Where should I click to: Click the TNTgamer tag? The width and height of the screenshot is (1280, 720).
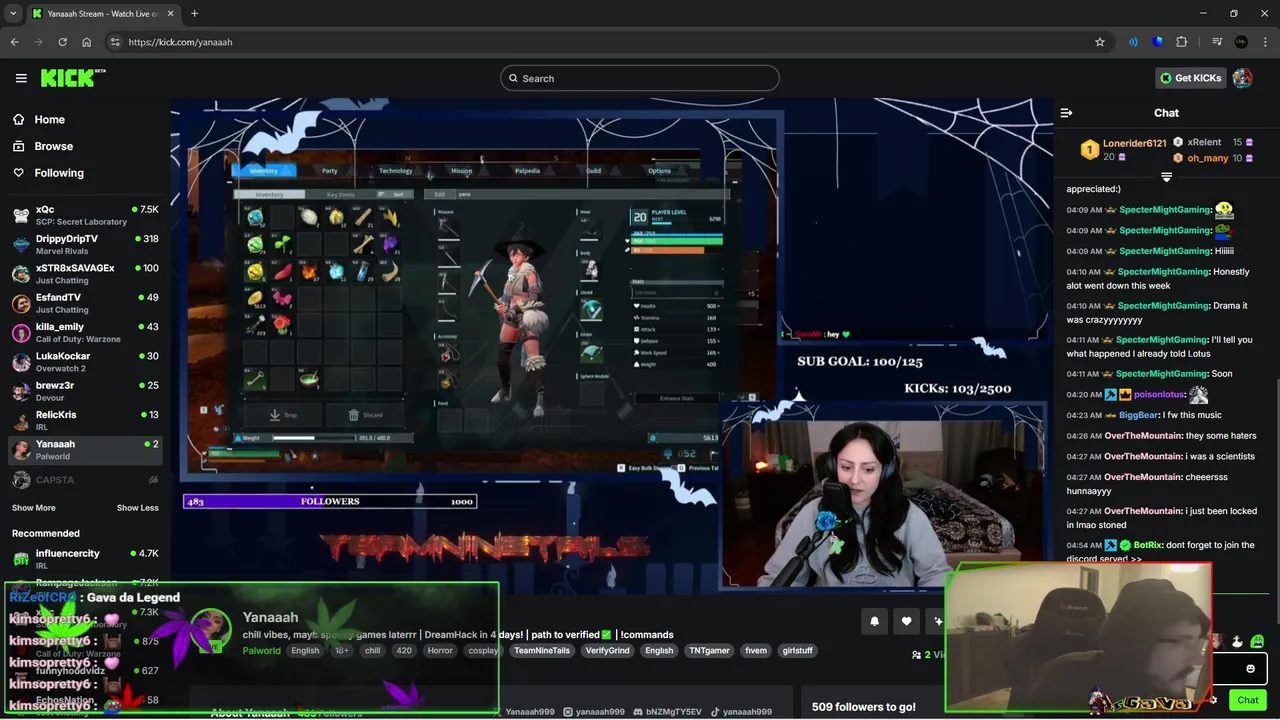coord(709,650)
